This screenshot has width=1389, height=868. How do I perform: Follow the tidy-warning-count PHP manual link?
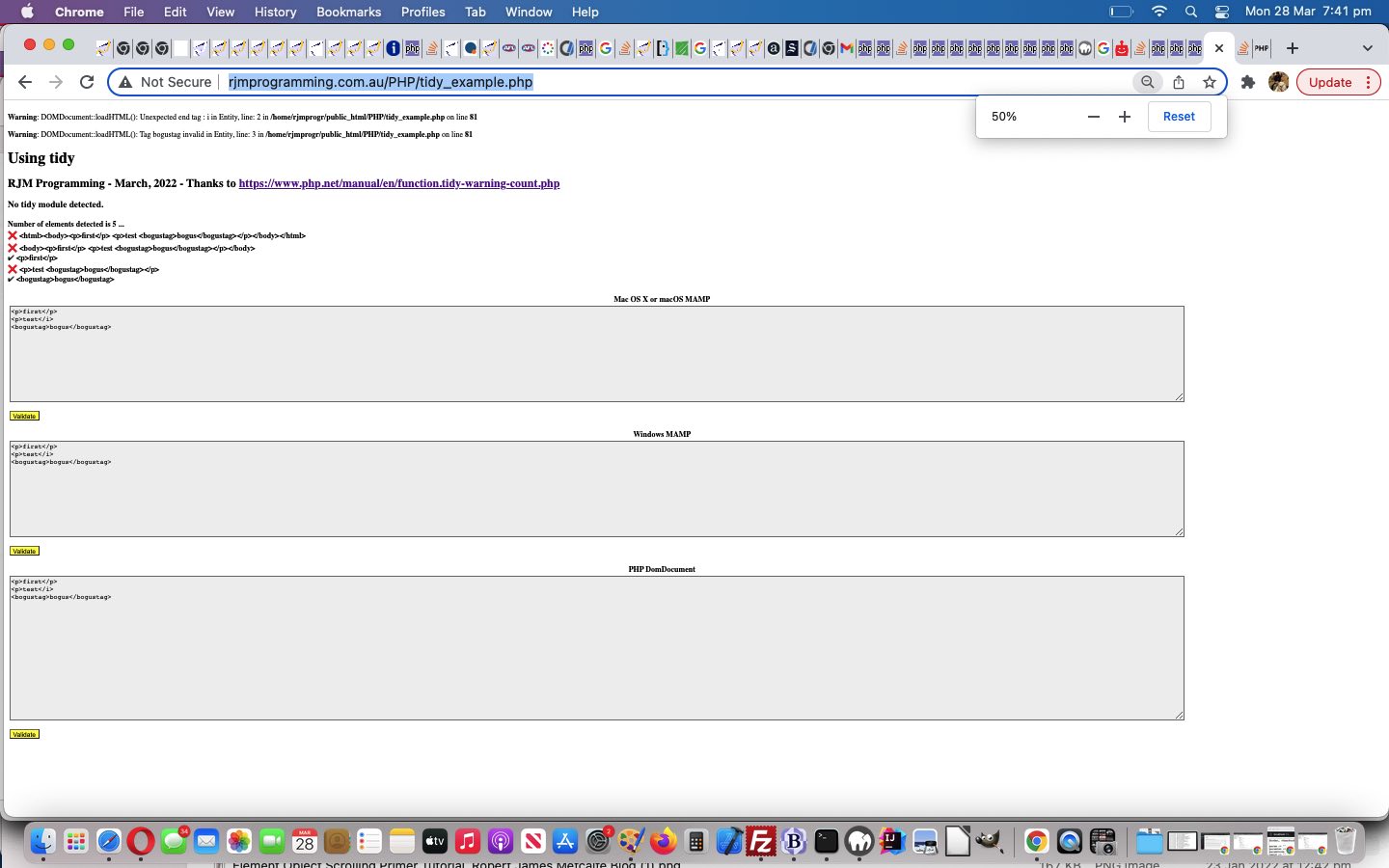[x=399, y=183]
